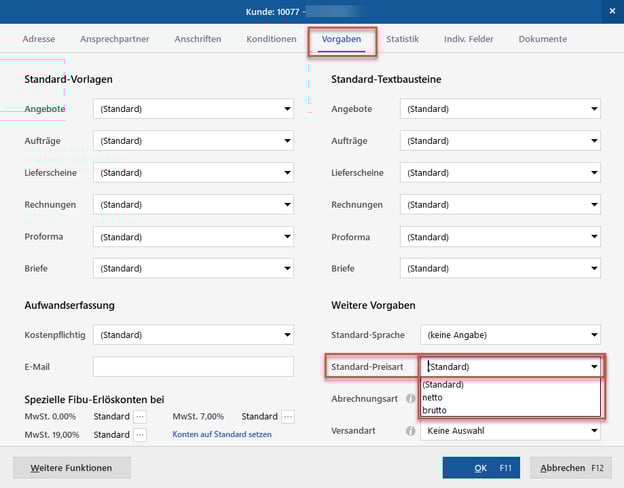This screenshot has height=488, width=624.
Task: Open Rechnungen dropdown under Standard-Vorlagen
Action: (193, 204)
